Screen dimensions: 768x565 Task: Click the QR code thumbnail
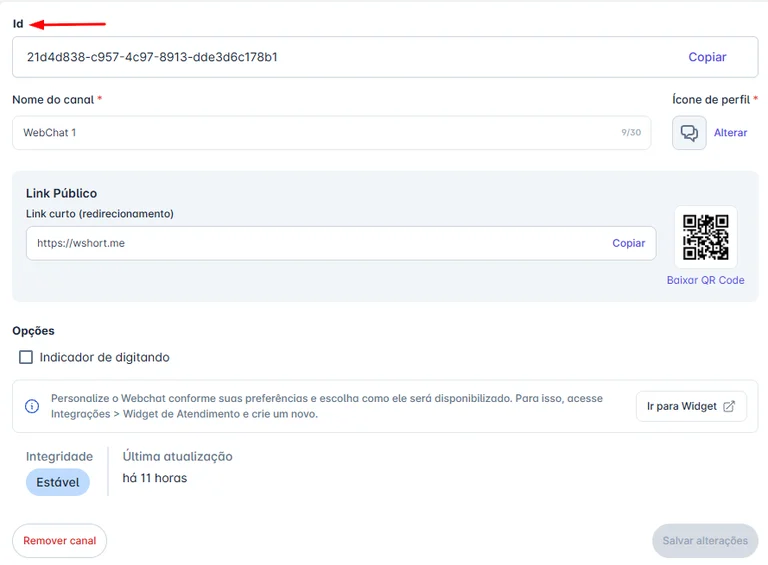click(705, 237)
